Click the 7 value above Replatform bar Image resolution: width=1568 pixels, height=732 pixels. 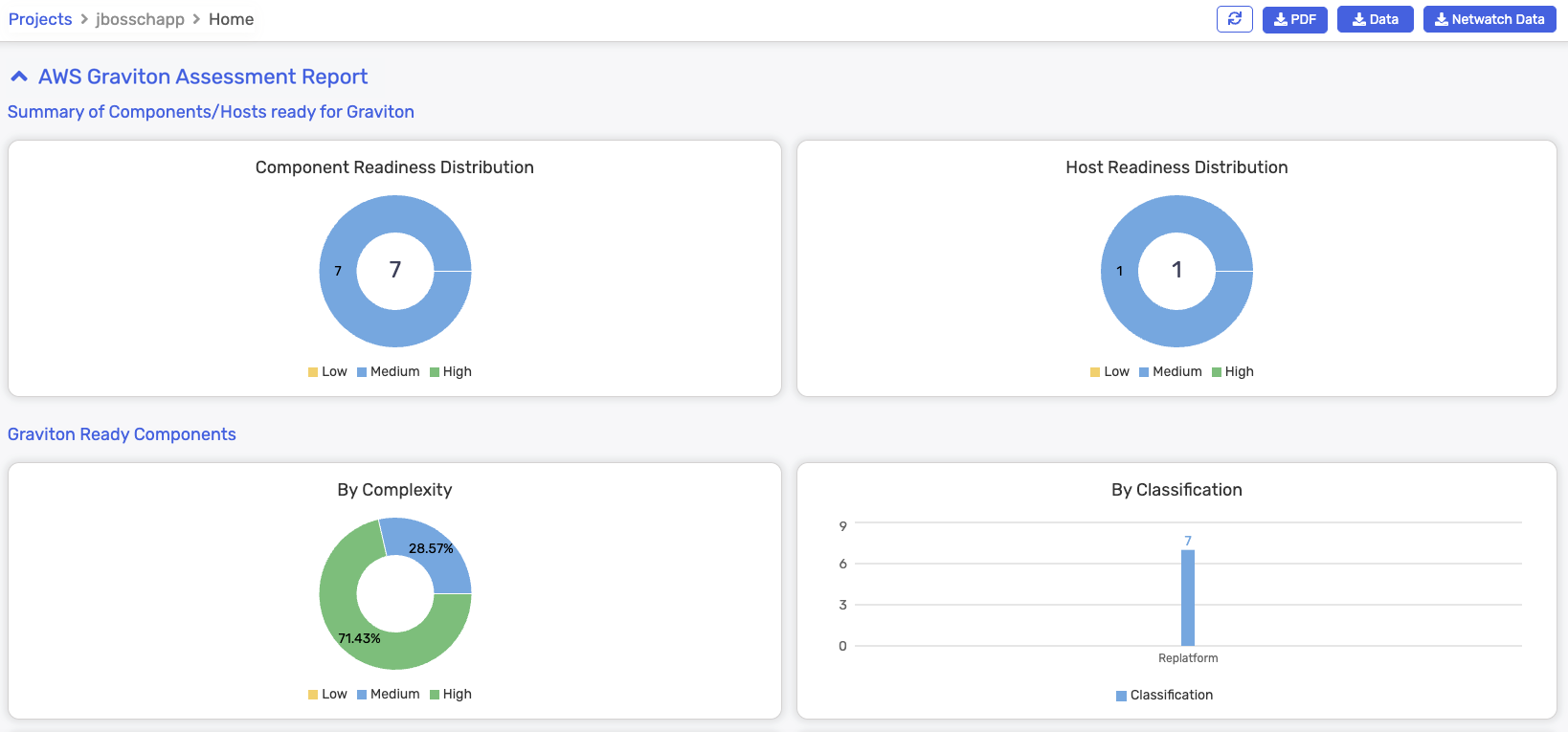click(1188, 541)
